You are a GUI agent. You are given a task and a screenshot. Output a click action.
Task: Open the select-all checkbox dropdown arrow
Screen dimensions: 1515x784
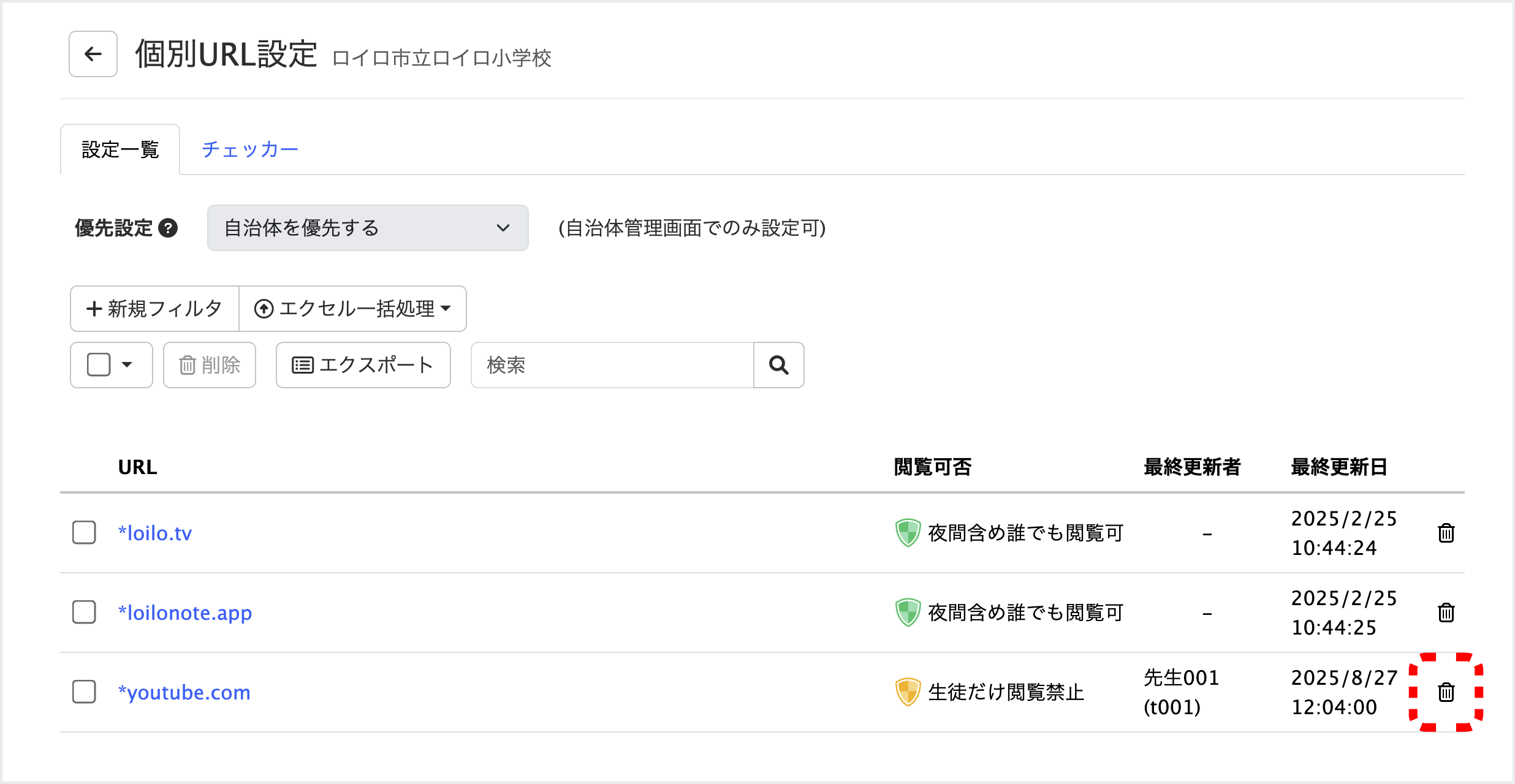[x=127, y=365]
